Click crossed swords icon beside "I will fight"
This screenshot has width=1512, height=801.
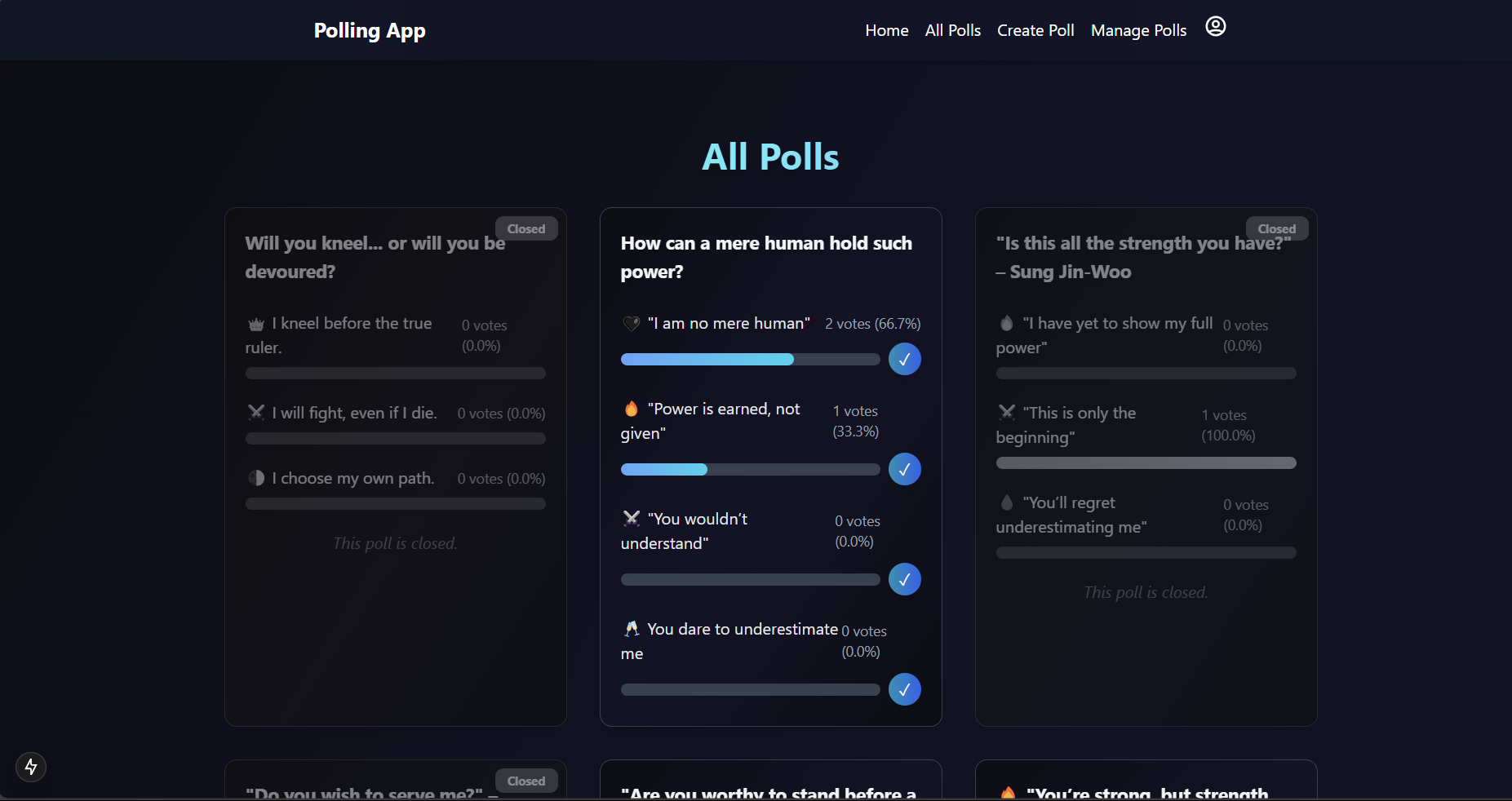(256, 413)
